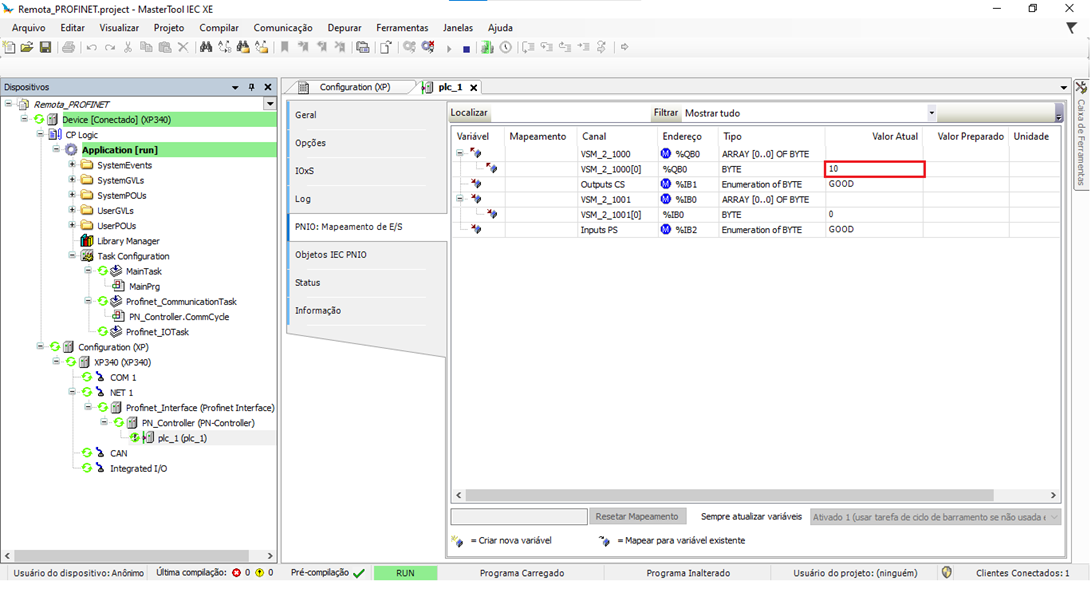Click the mapping icon in Outputs CS row
This screenshot has height=597, width=1091.
point(475,184)
